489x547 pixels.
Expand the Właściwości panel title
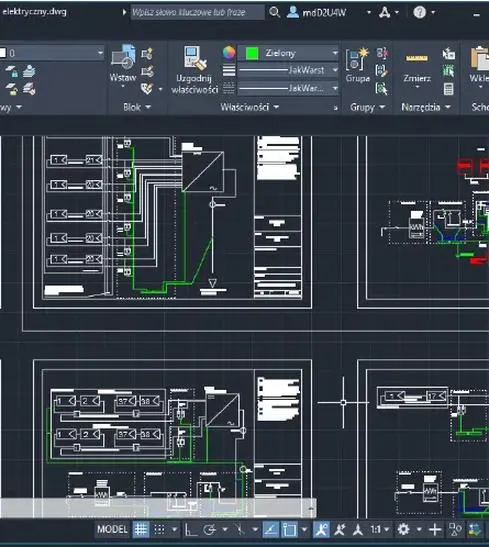[249, 107]
